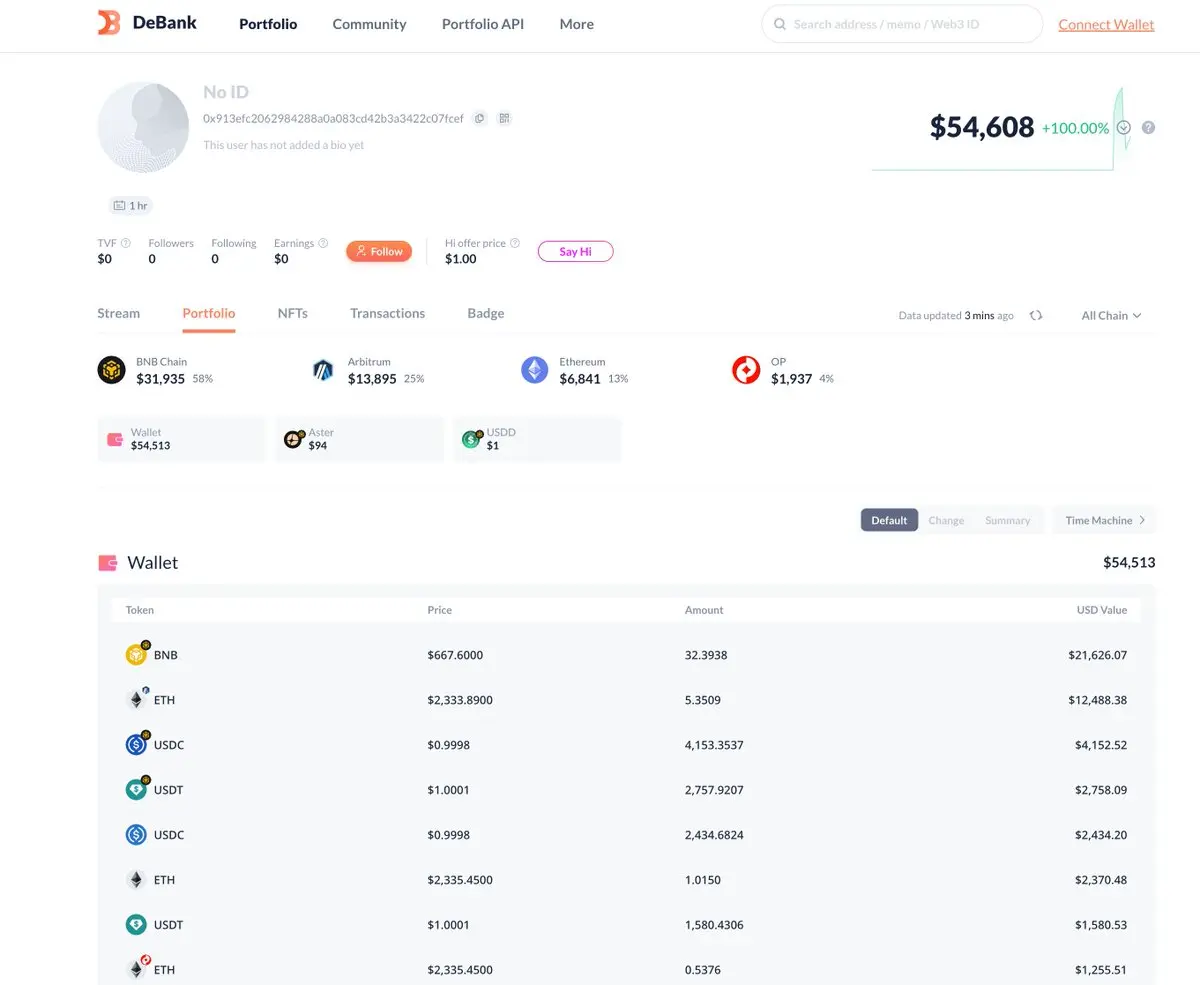Click Hi offer price info icon

click(515, 243)
